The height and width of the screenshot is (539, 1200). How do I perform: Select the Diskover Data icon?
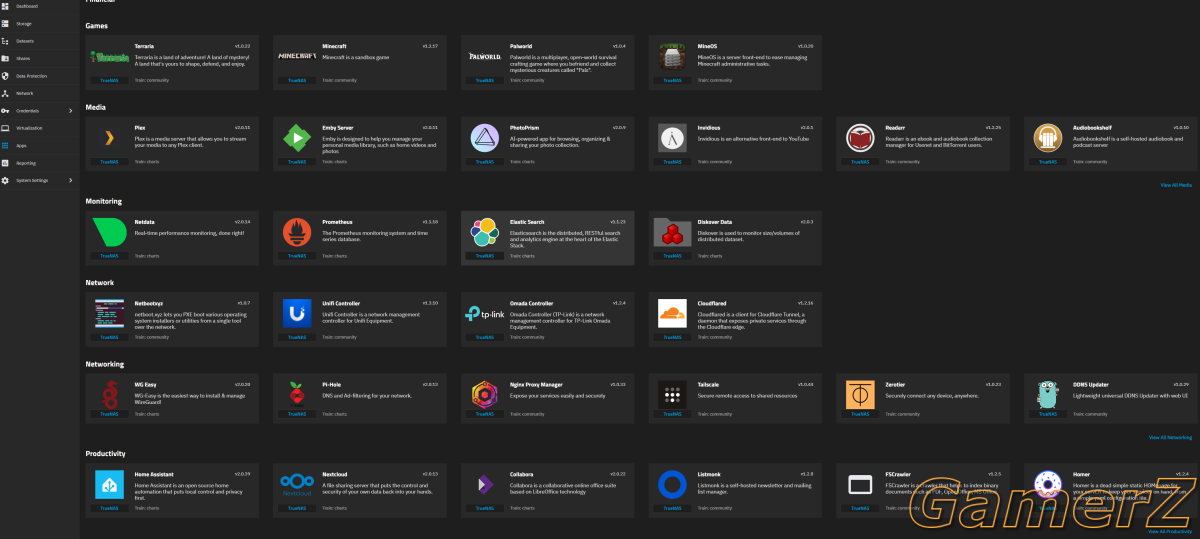point(673,233)
